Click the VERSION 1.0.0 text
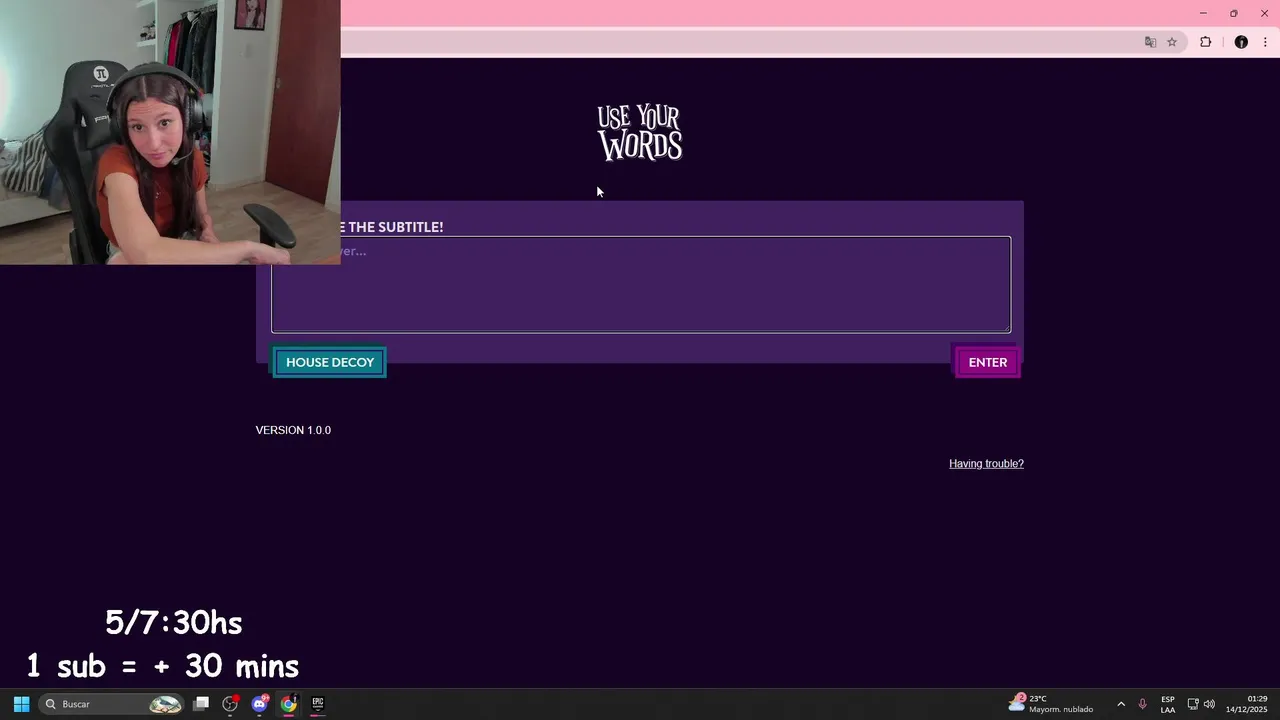 [293, 430]
